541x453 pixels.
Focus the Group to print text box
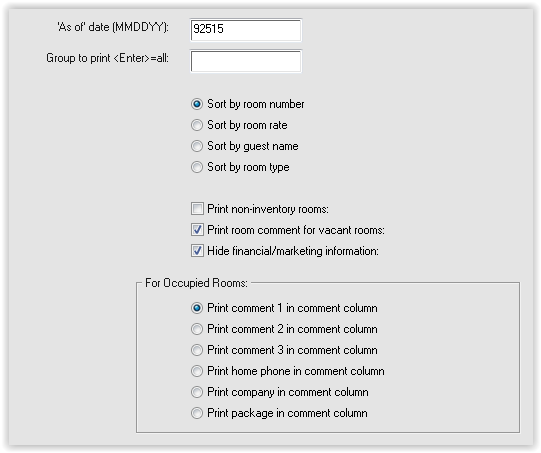(246, 61)
